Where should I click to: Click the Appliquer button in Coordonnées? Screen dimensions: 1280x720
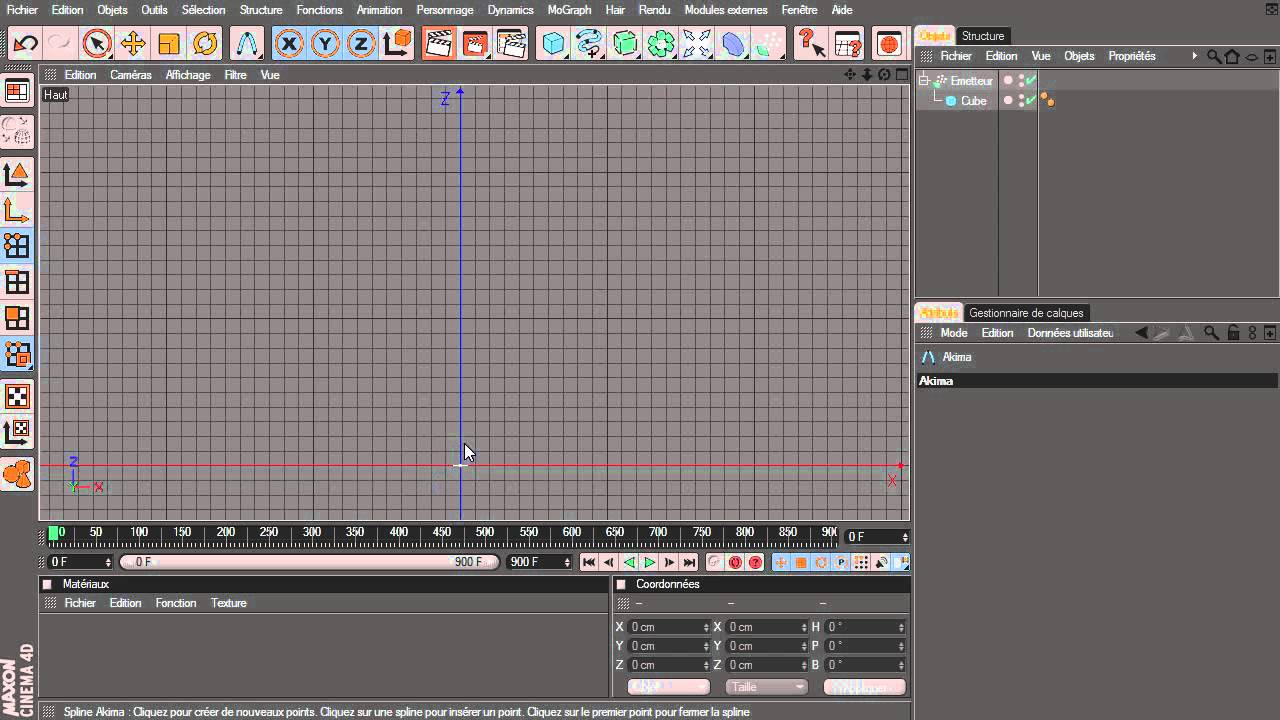click(x=864, y=687)
